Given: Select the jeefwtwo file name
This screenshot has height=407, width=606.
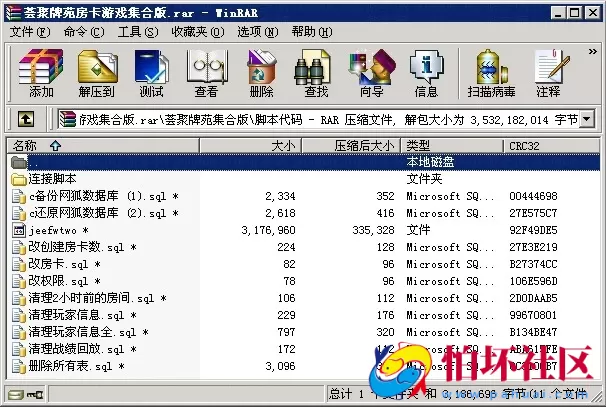Looking at the screenshot, I should pos(59,230).
